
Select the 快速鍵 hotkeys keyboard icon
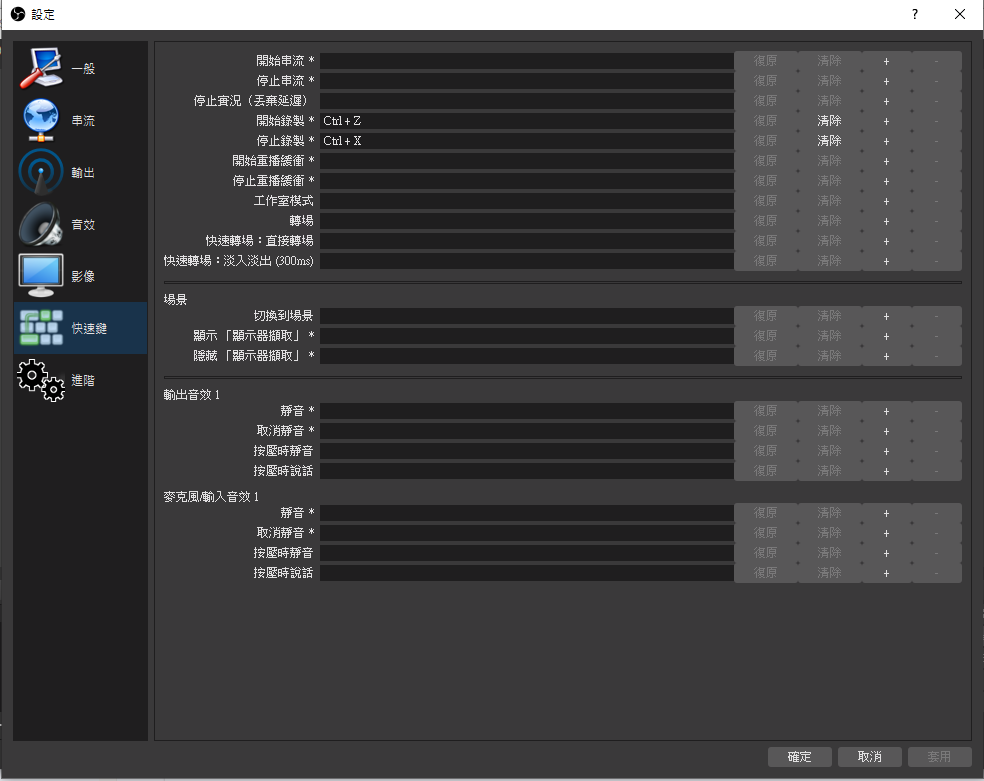[x=41, y=328]
